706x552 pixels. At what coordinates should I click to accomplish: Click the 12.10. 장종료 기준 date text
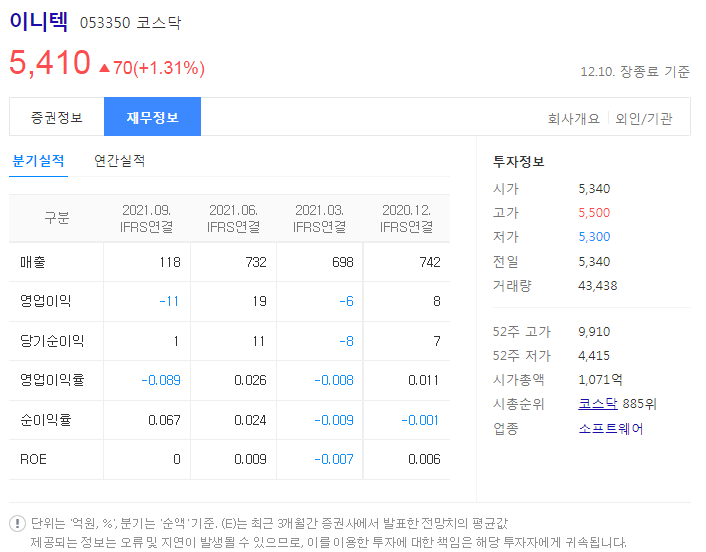coord(635,71)
